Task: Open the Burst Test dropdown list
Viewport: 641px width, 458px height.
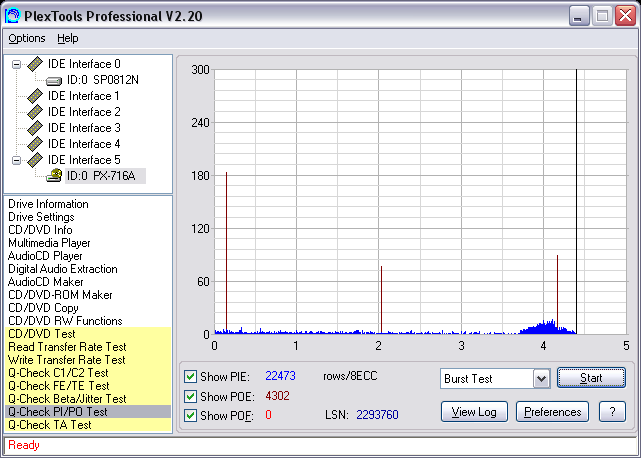Action: pyautogui.click(x=541, y=379)
